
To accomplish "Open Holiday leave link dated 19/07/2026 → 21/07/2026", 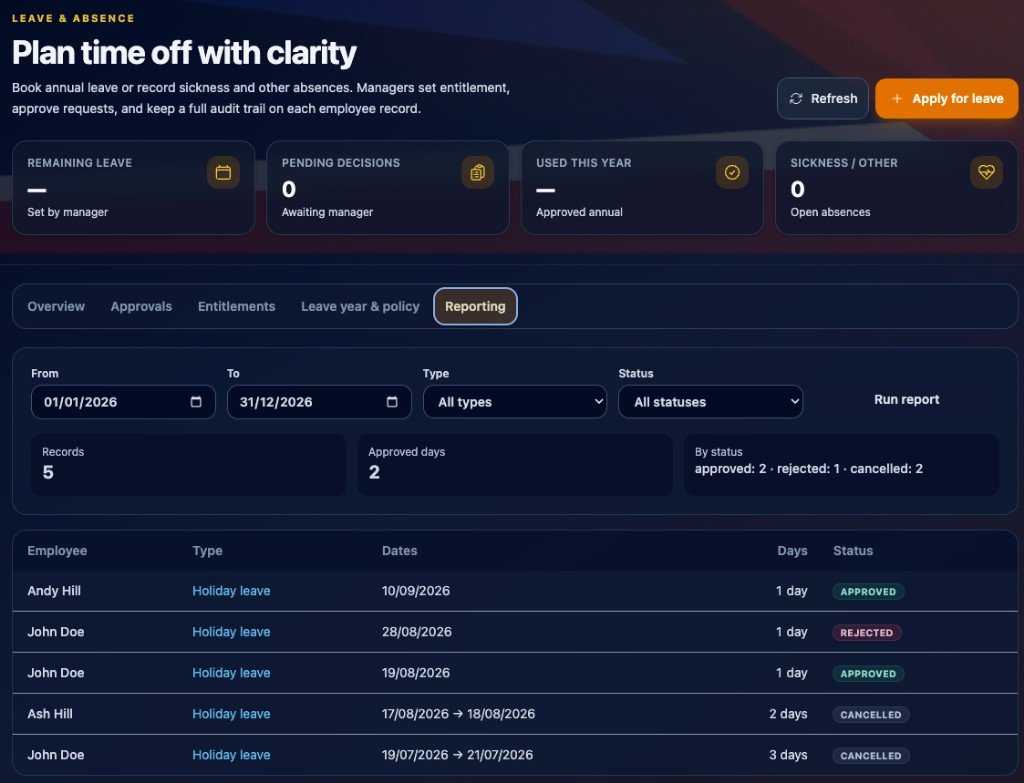I will pos(231,755).
